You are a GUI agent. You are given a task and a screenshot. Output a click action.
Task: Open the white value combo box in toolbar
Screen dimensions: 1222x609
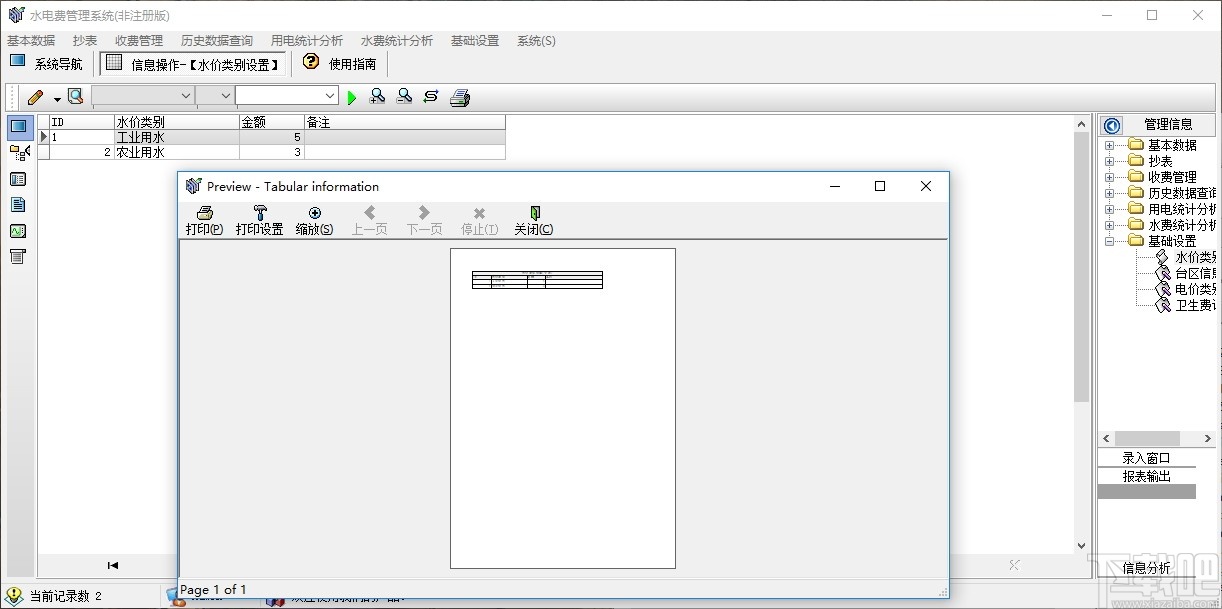click(x=287, y=96)
